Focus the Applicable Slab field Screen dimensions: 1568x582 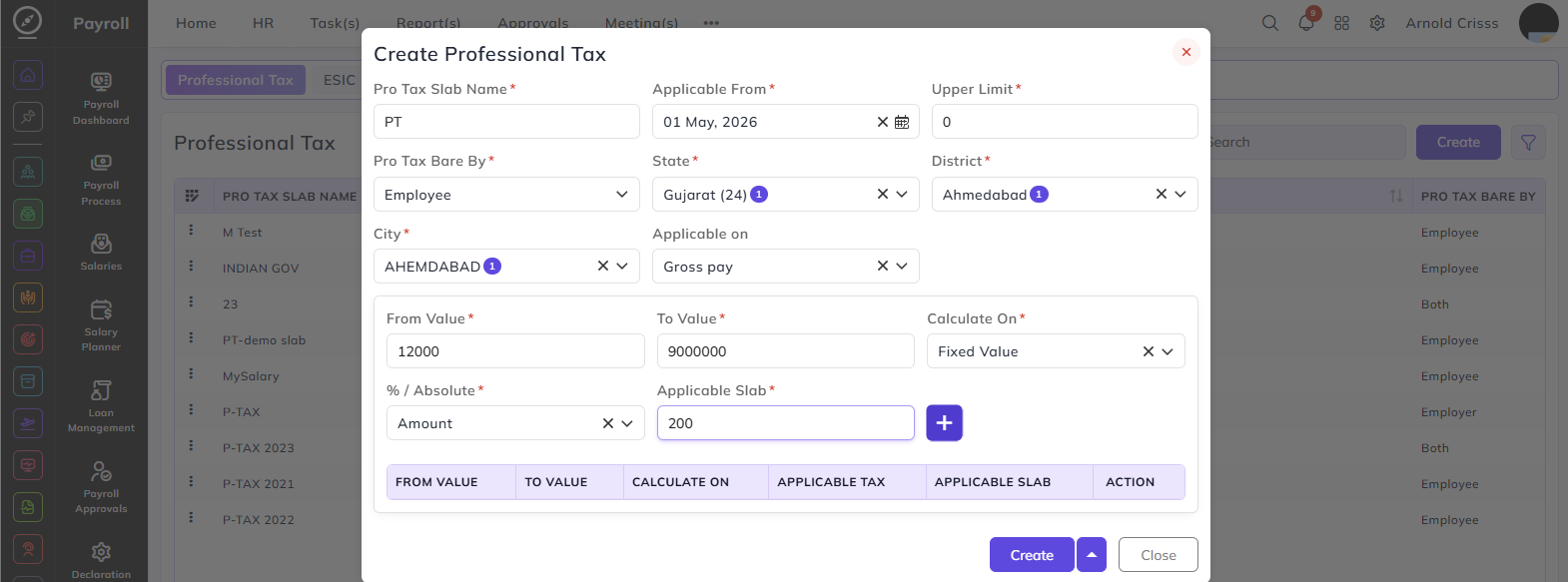click(786, 423)
